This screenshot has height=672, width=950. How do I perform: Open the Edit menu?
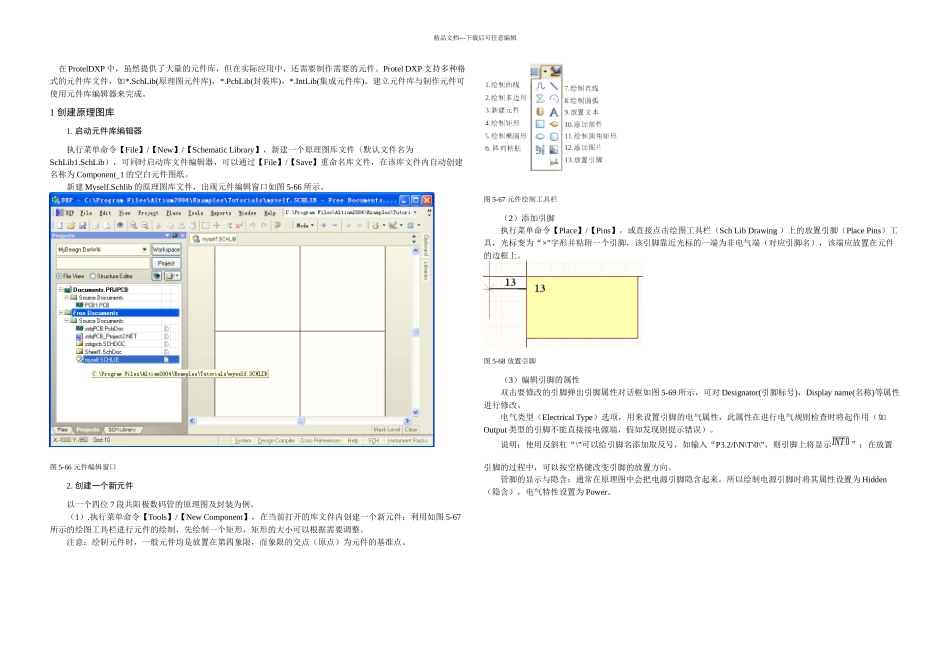(x=105, y=213)
